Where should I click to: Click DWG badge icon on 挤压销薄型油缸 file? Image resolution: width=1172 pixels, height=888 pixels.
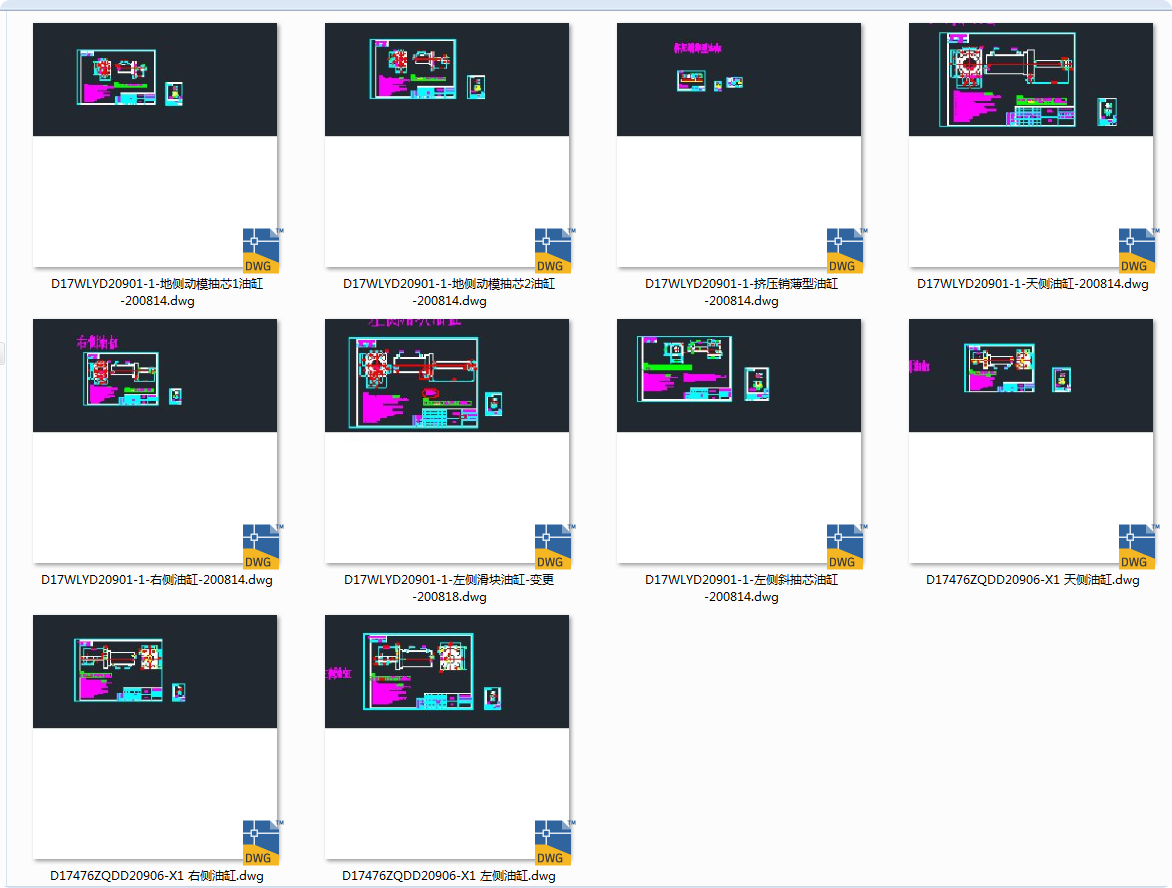[x=844, y=251]
